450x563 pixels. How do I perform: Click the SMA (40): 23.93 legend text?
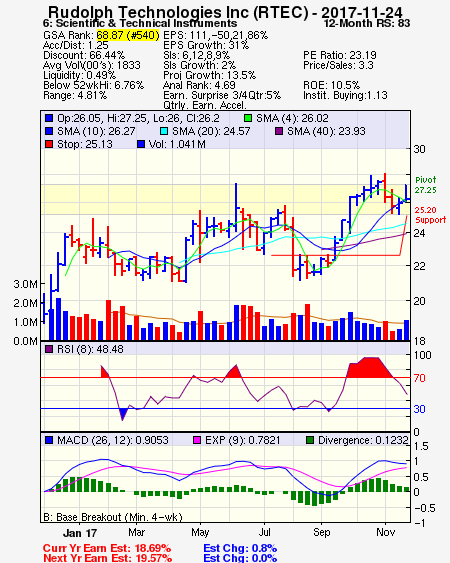[x=326, y=131]
